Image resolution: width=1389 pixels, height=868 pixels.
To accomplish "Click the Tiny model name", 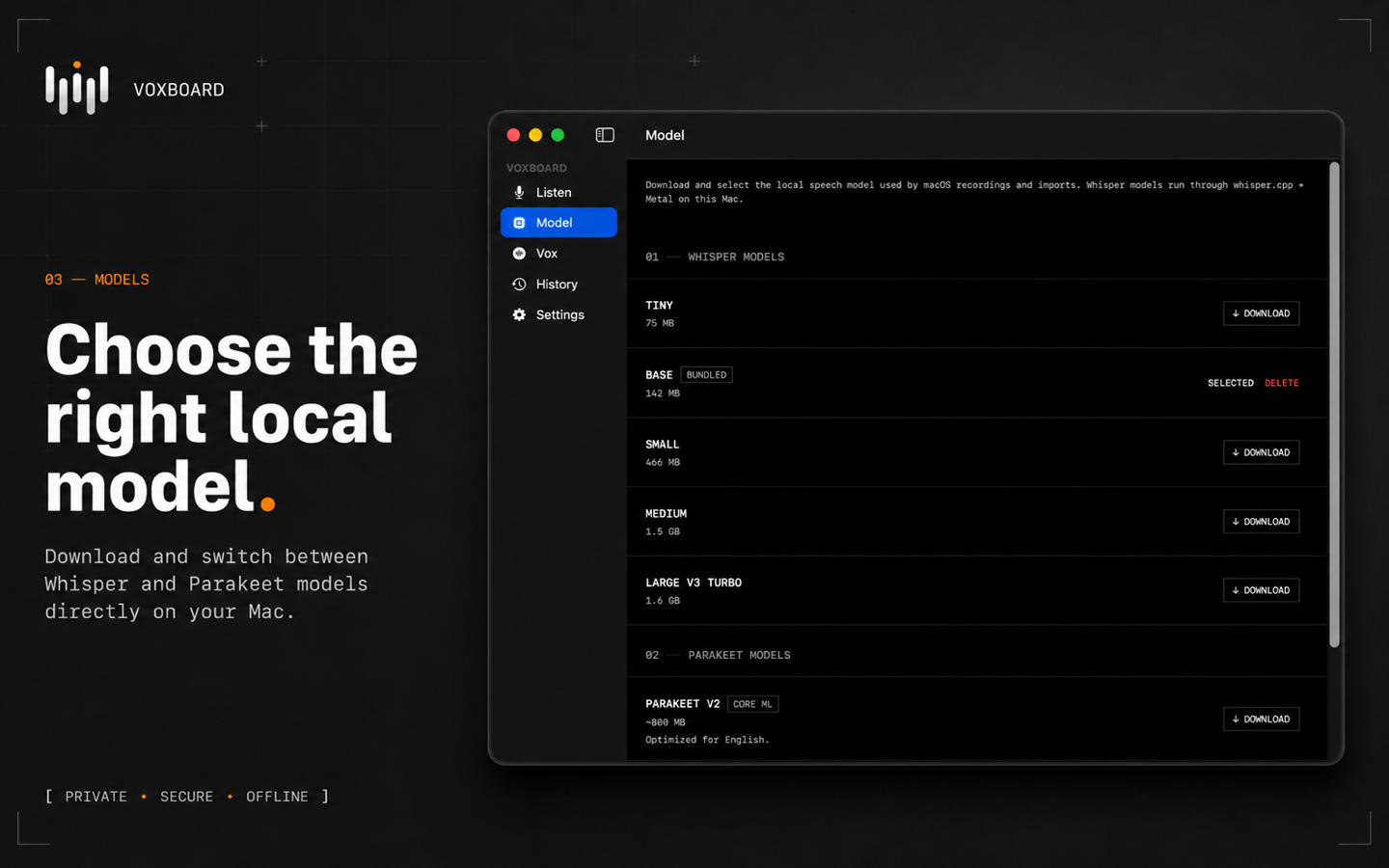I will click(x=660, y=306).
